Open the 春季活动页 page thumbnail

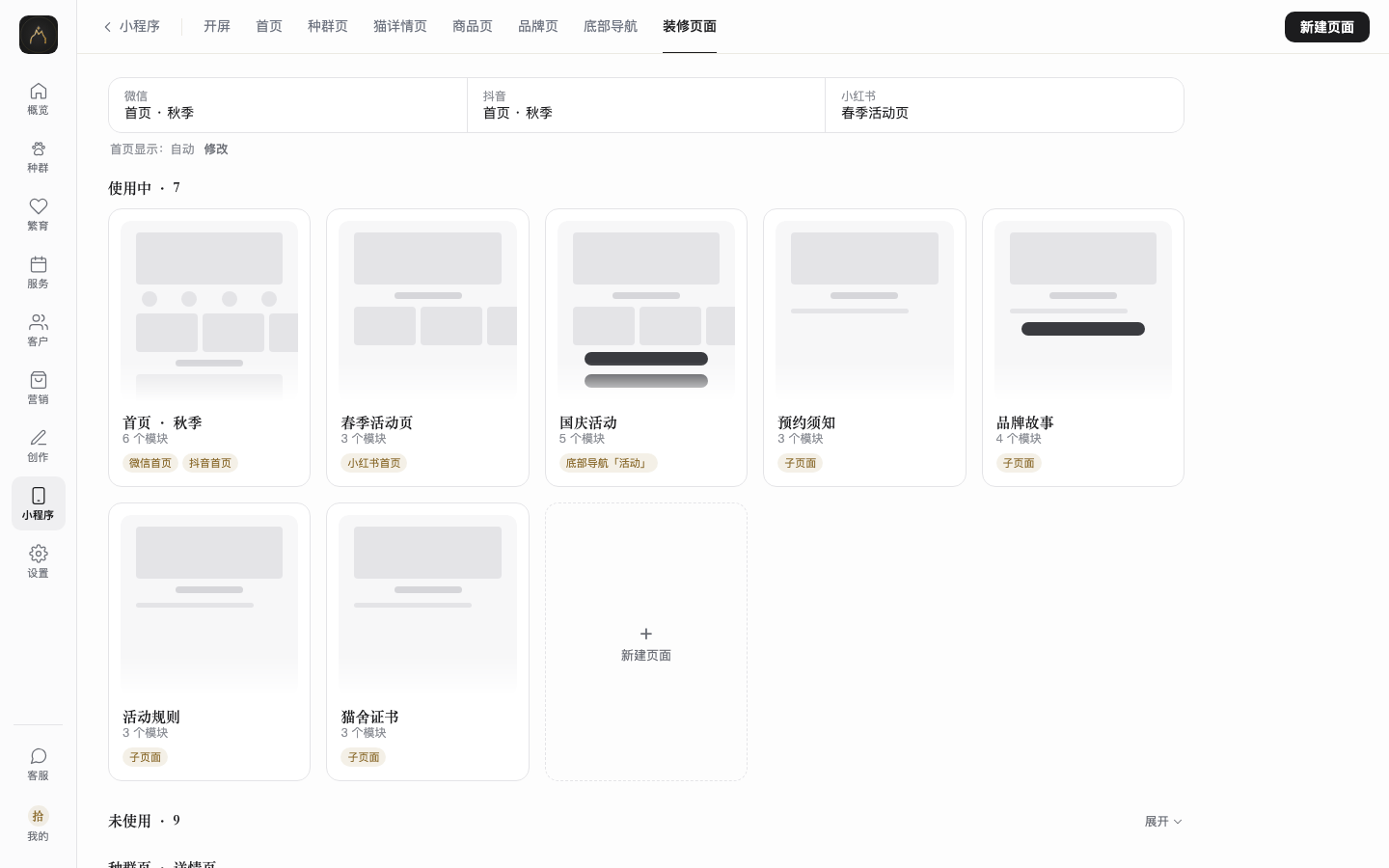coord(427,310)
